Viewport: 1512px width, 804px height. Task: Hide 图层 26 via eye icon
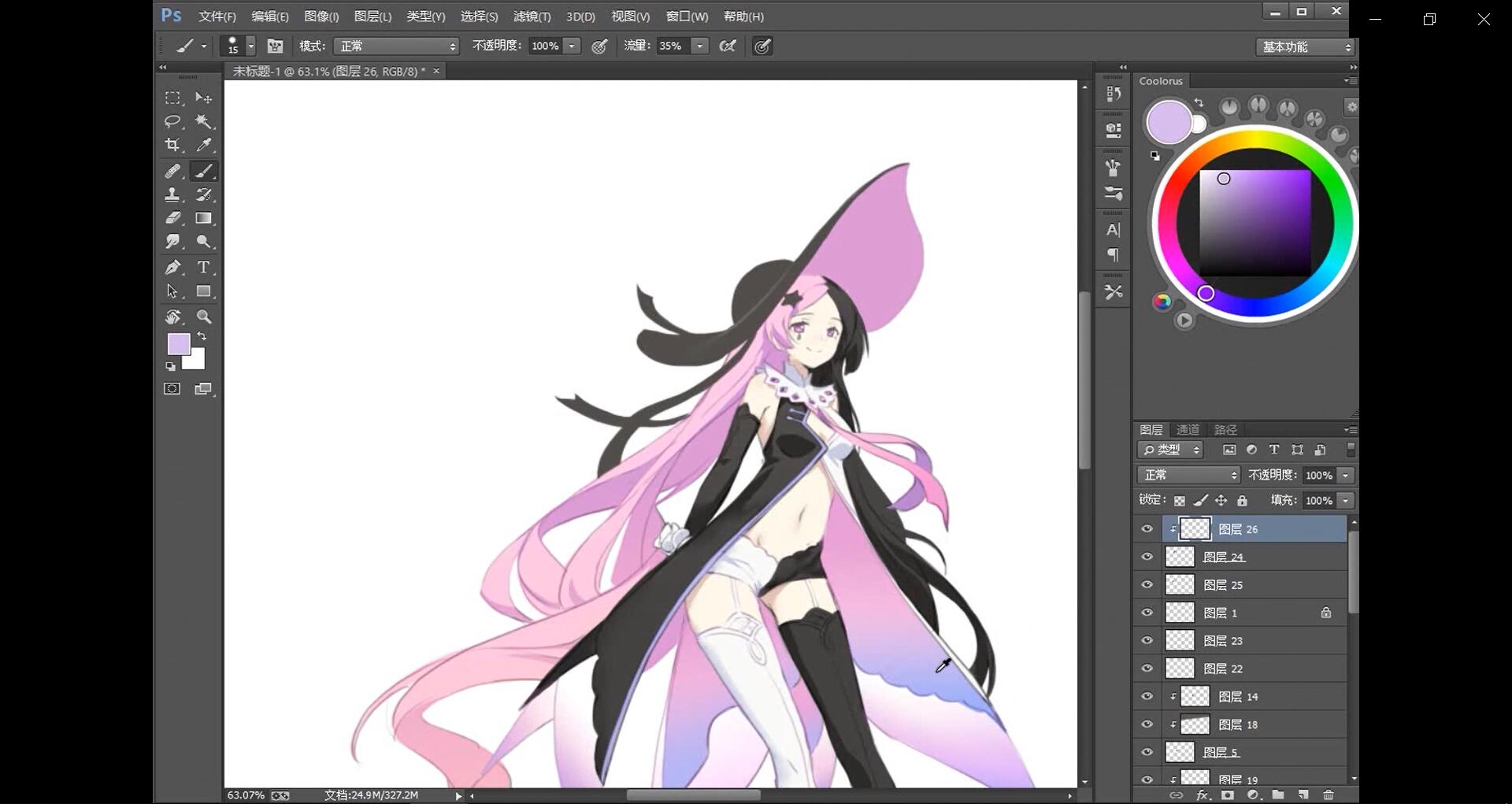click(x=1147, y=529)
